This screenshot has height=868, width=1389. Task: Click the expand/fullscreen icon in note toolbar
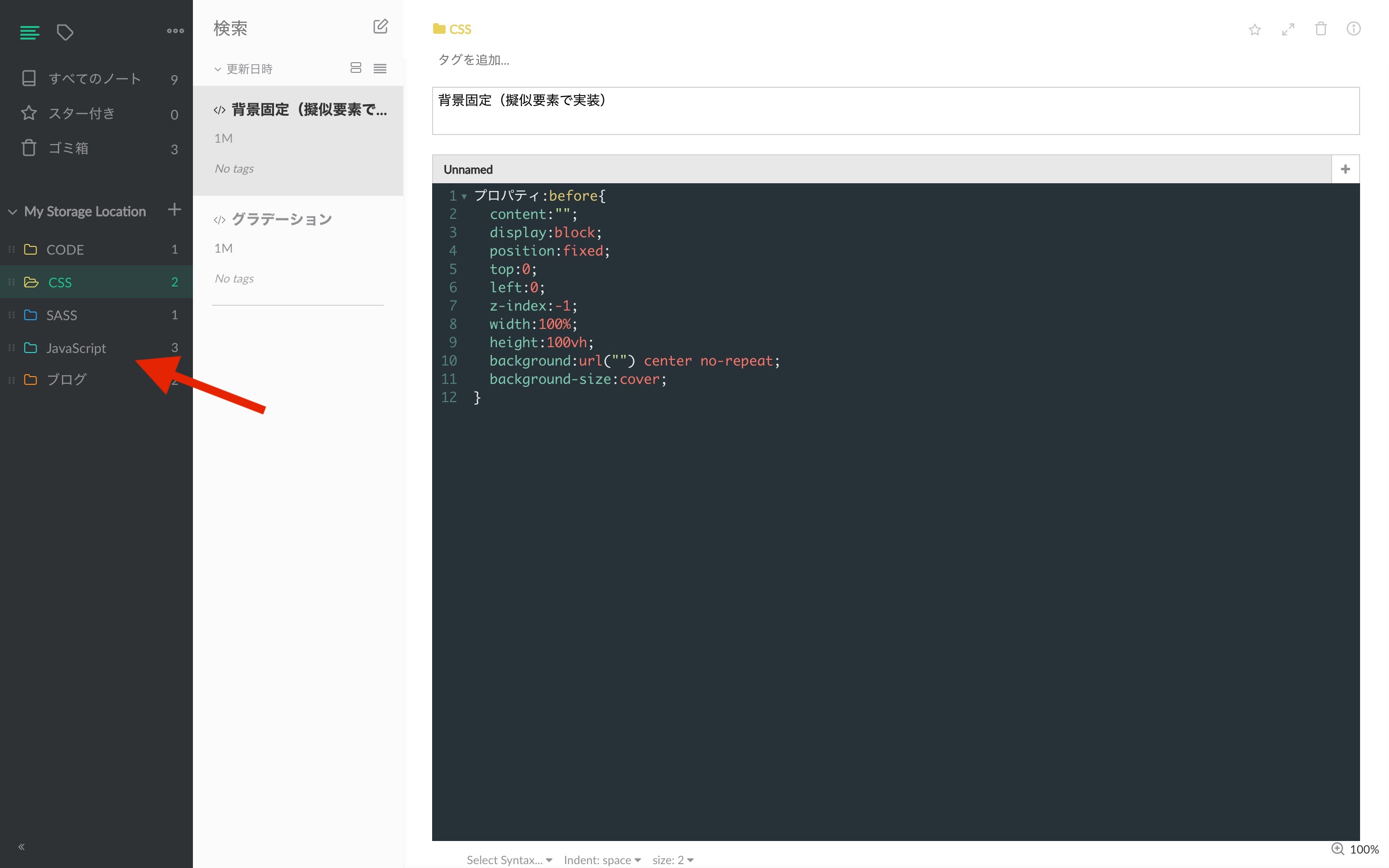1288,28
